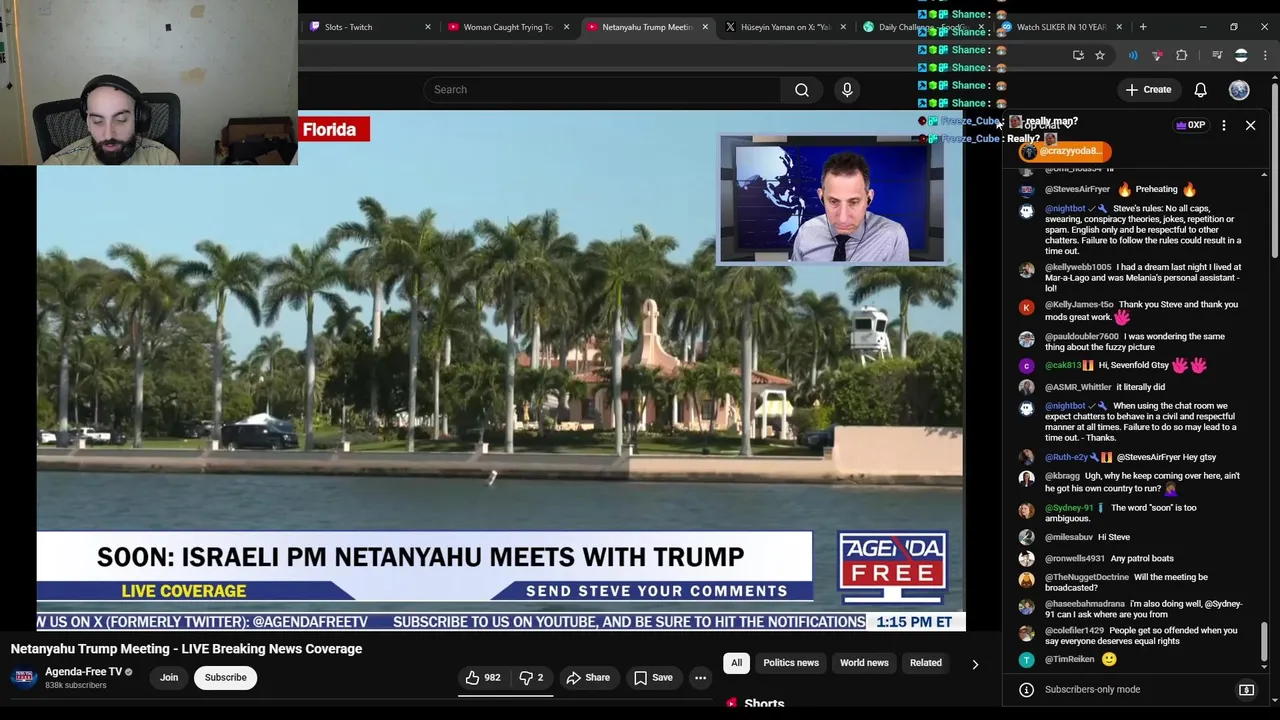Image resolution: width=1280 pixels, height=720 pixels.
Task: Select the Politics news filter chip
Action: coord(791,663)
